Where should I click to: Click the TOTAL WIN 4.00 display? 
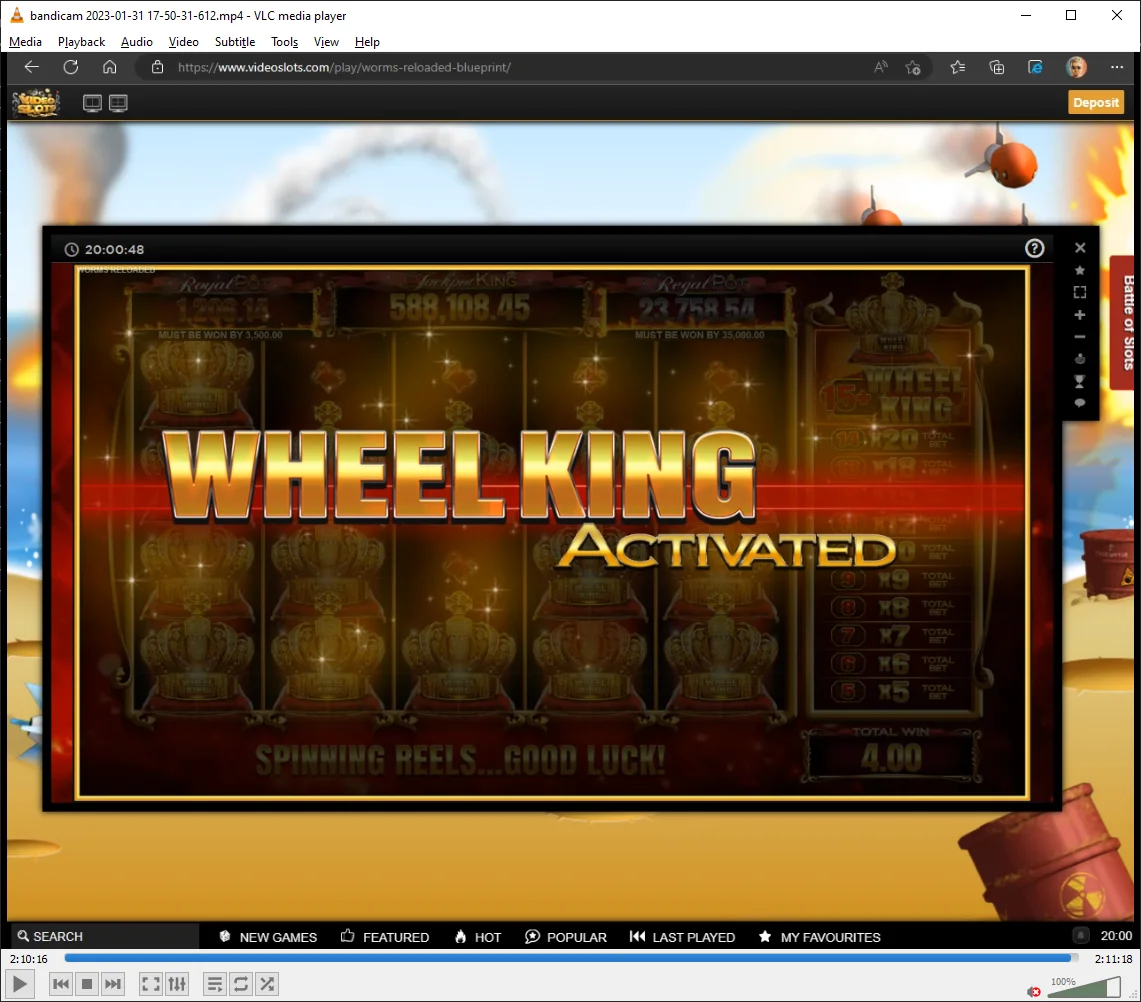point(891,756)
